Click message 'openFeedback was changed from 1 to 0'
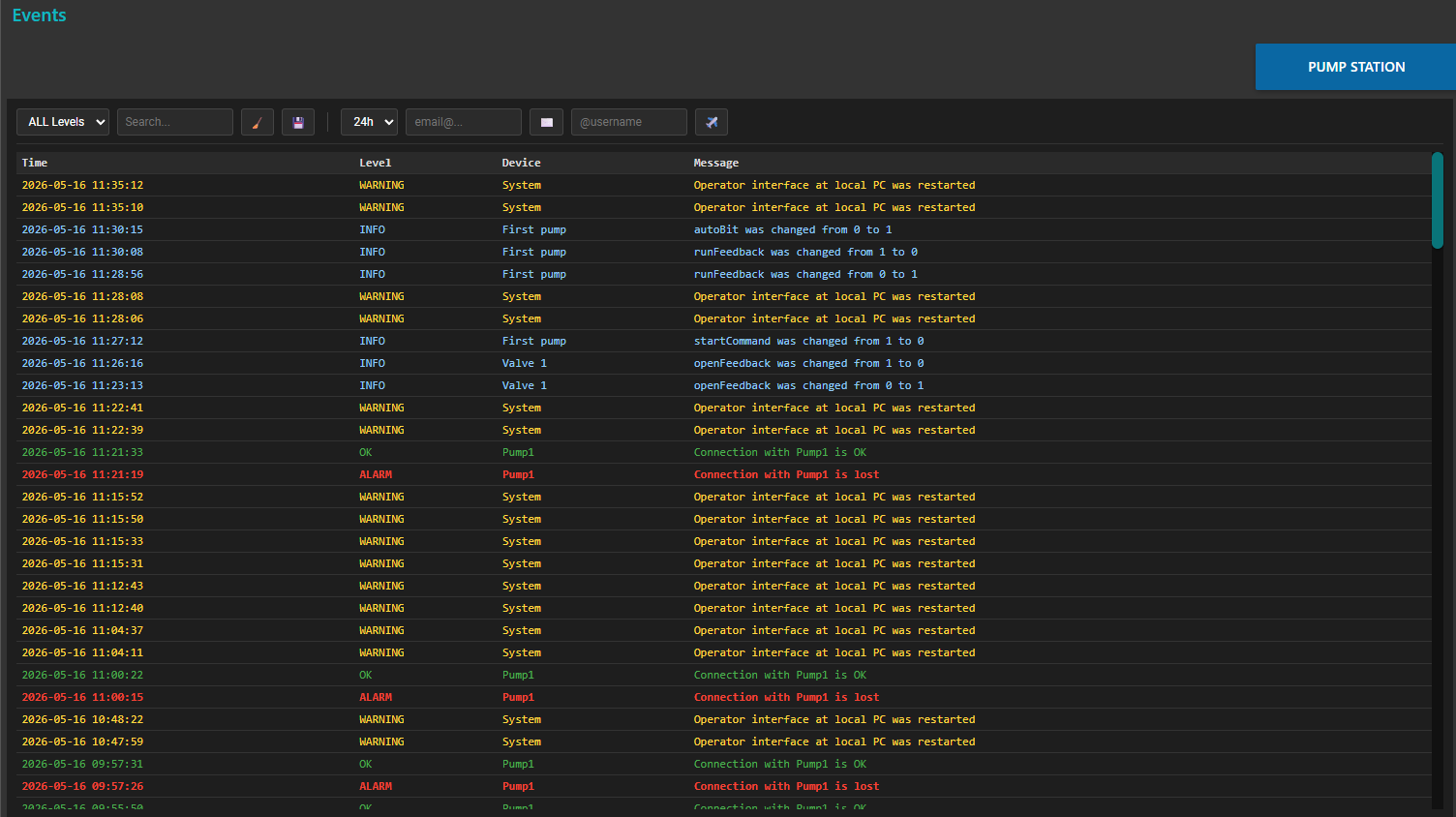The image size is (1456, 817). (x=809, y=363)
